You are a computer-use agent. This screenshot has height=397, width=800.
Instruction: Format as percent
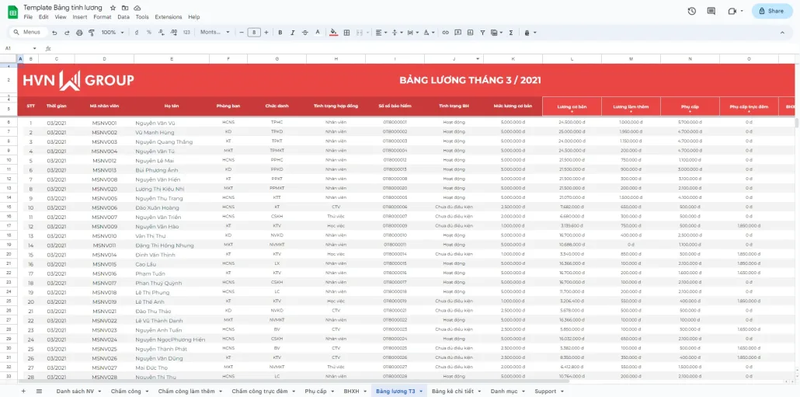click(149, 33)
